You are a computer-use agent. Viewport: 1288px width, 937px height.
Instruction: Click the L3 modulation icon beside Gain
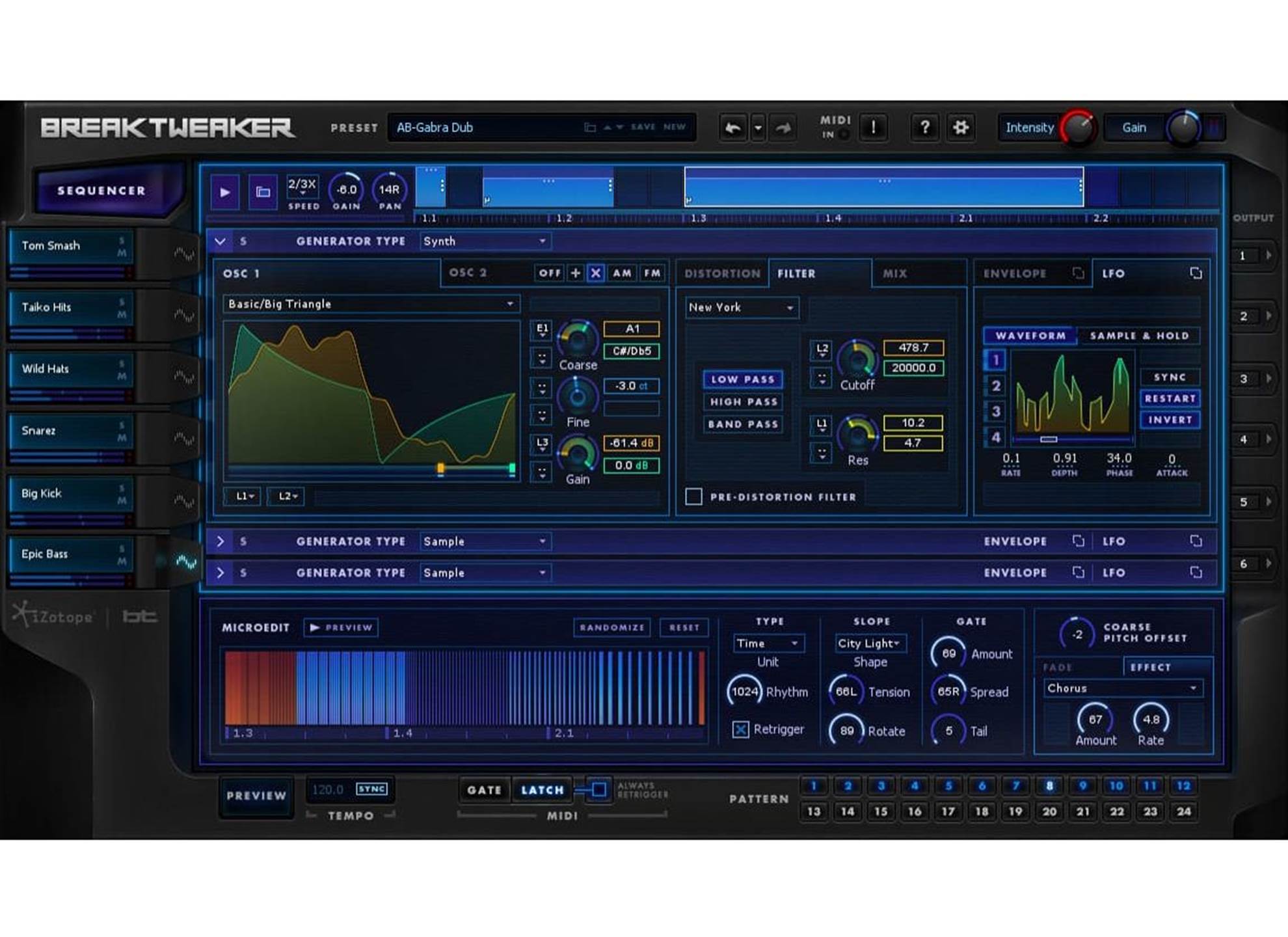(542, 444)
